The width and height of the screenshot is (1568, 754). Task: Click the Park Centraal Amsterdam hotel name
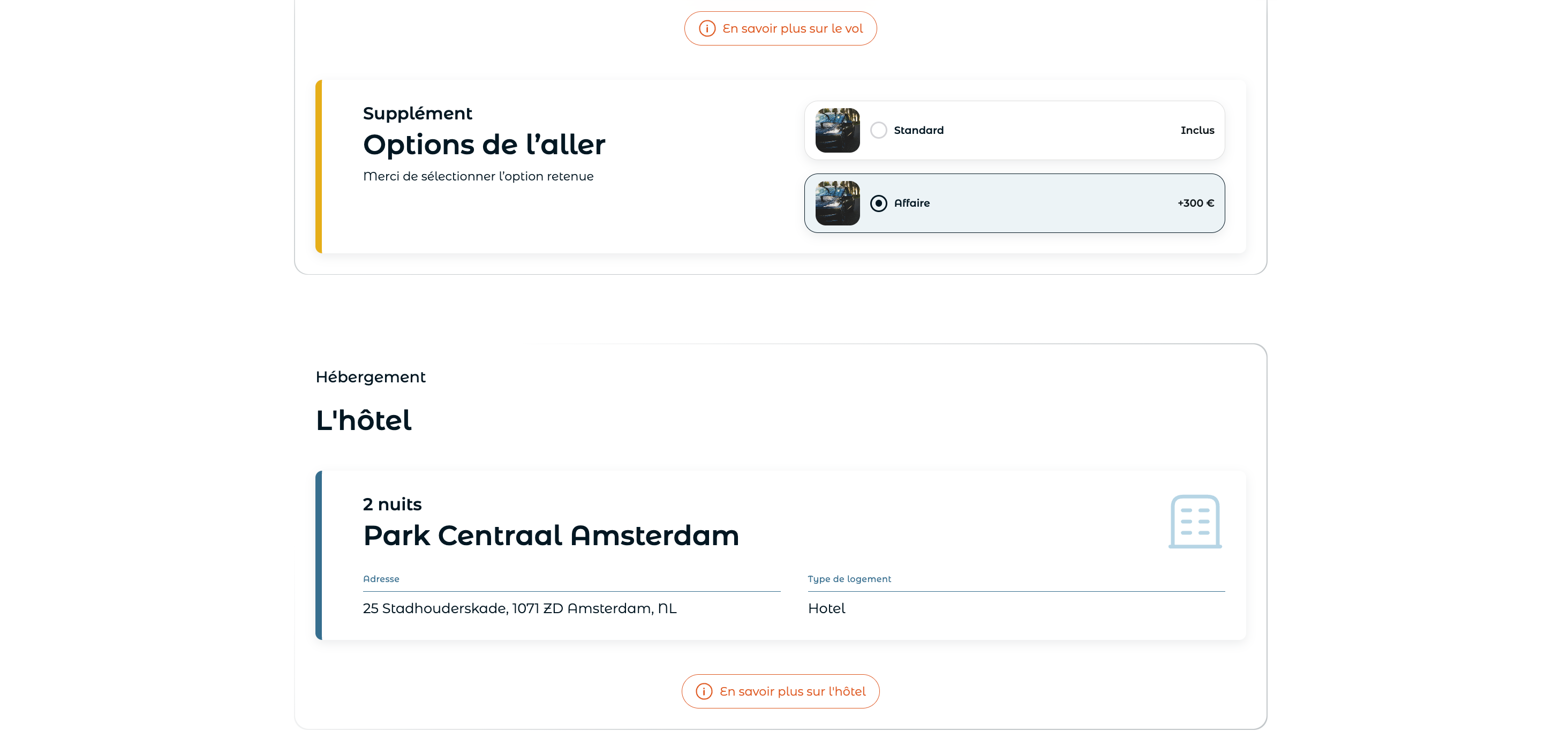(x=551, y=536)
